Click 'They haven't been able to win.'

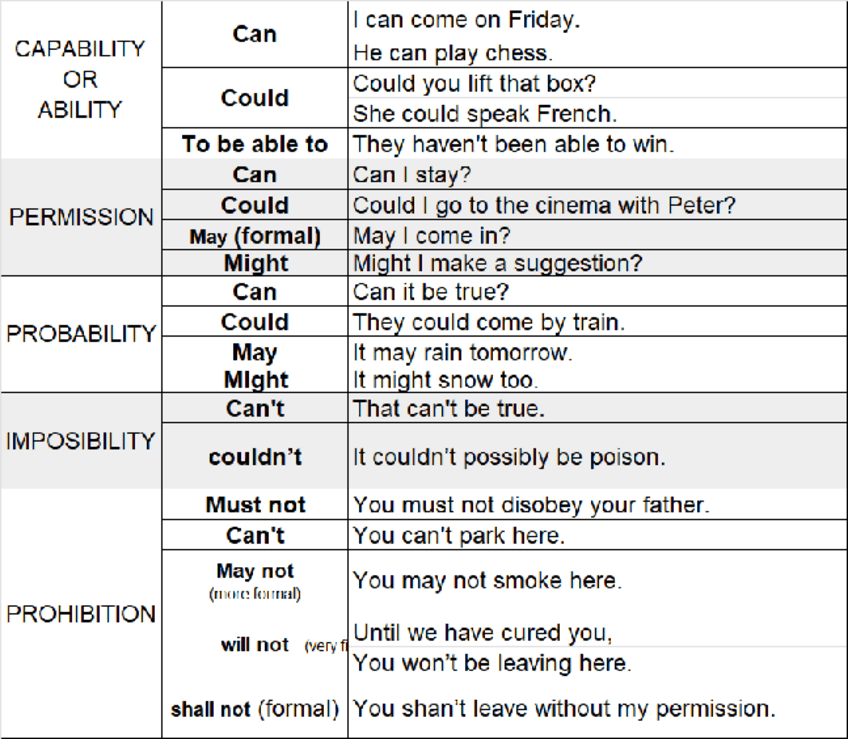(514, 144)
